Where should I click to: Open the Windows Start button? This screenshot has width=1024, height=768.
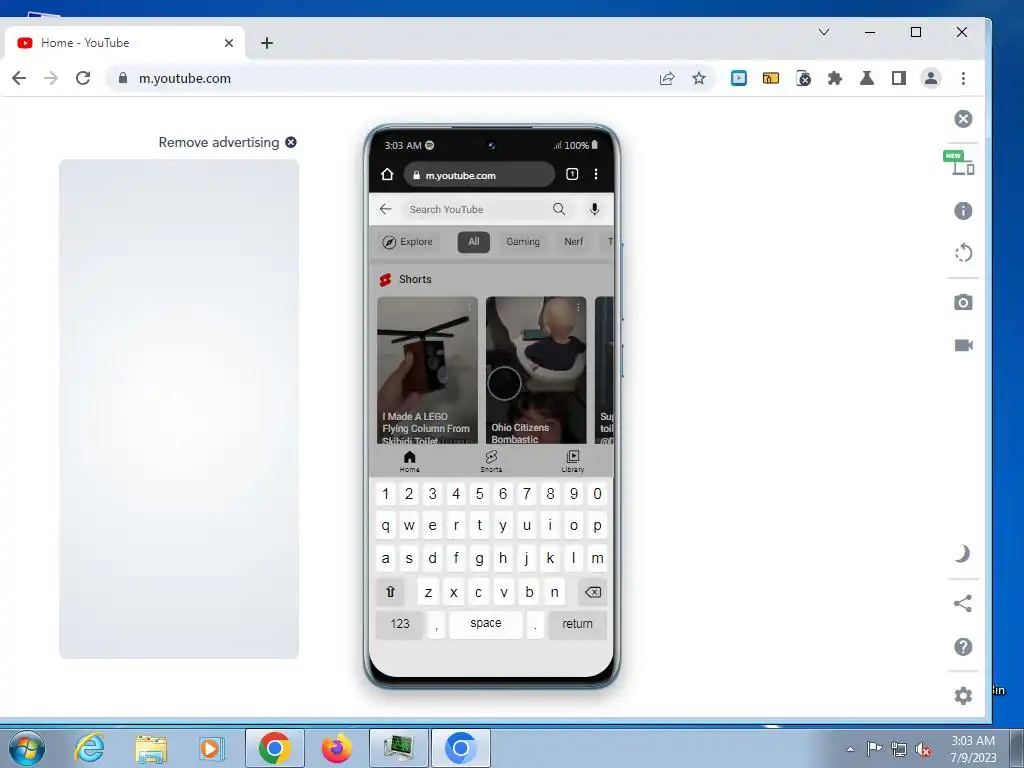pyautogui.click(x=26, y=748)
